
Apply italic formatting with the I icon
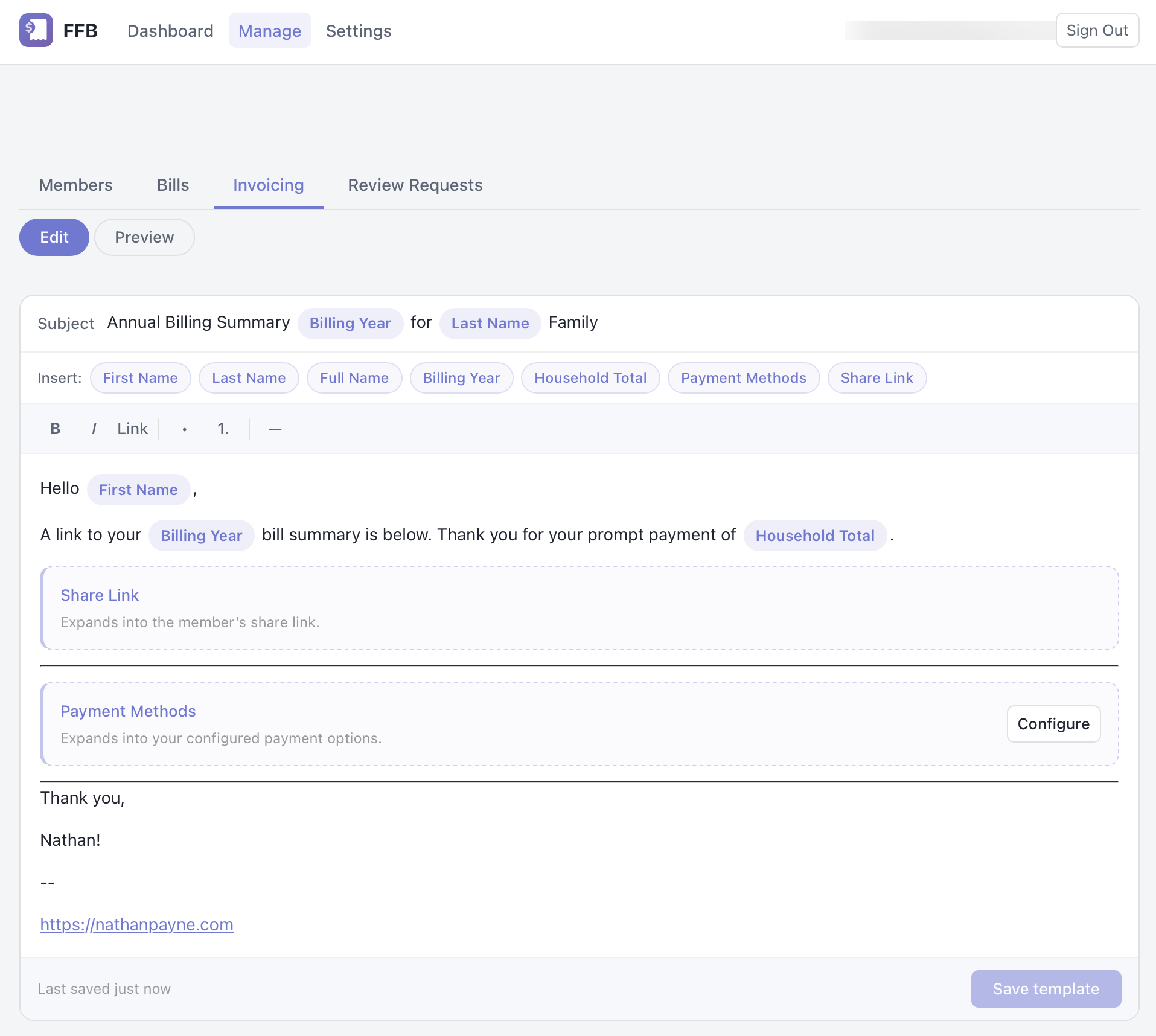coord(94,429)
